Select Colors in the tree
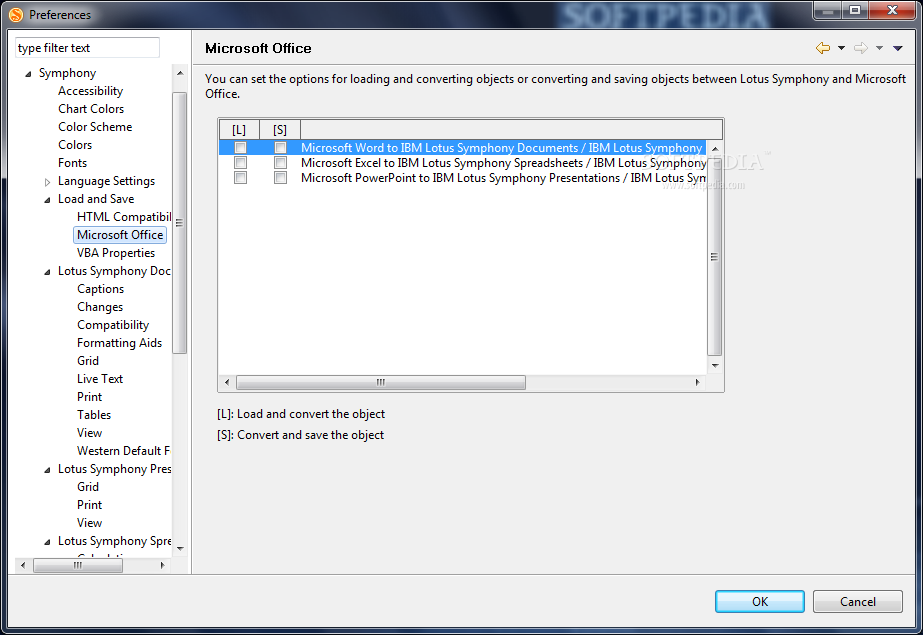Viewport: 923px width, 635px height. point(75,145)
